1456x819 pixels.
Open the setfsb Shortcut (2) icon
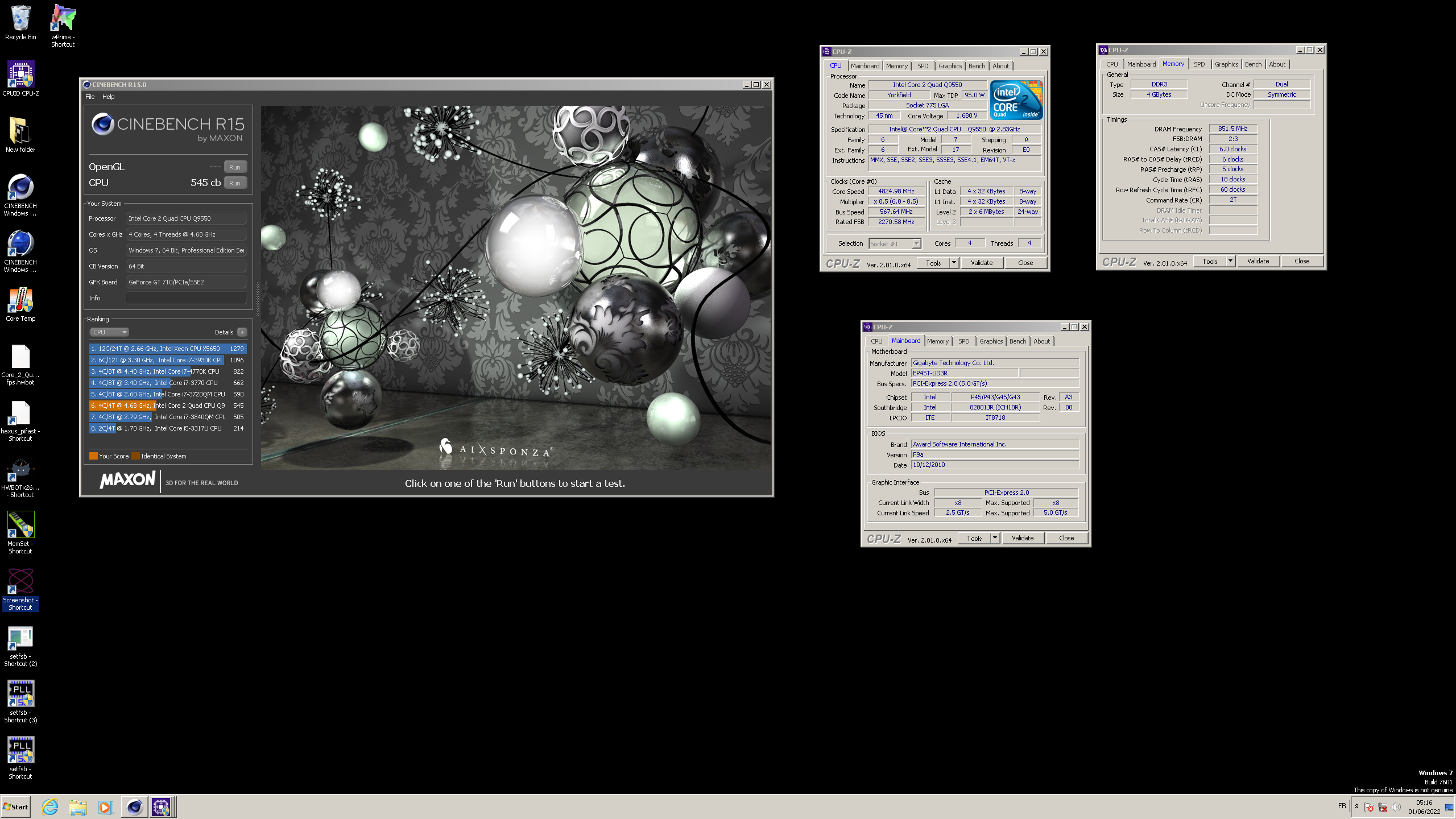tap(20, 646)
